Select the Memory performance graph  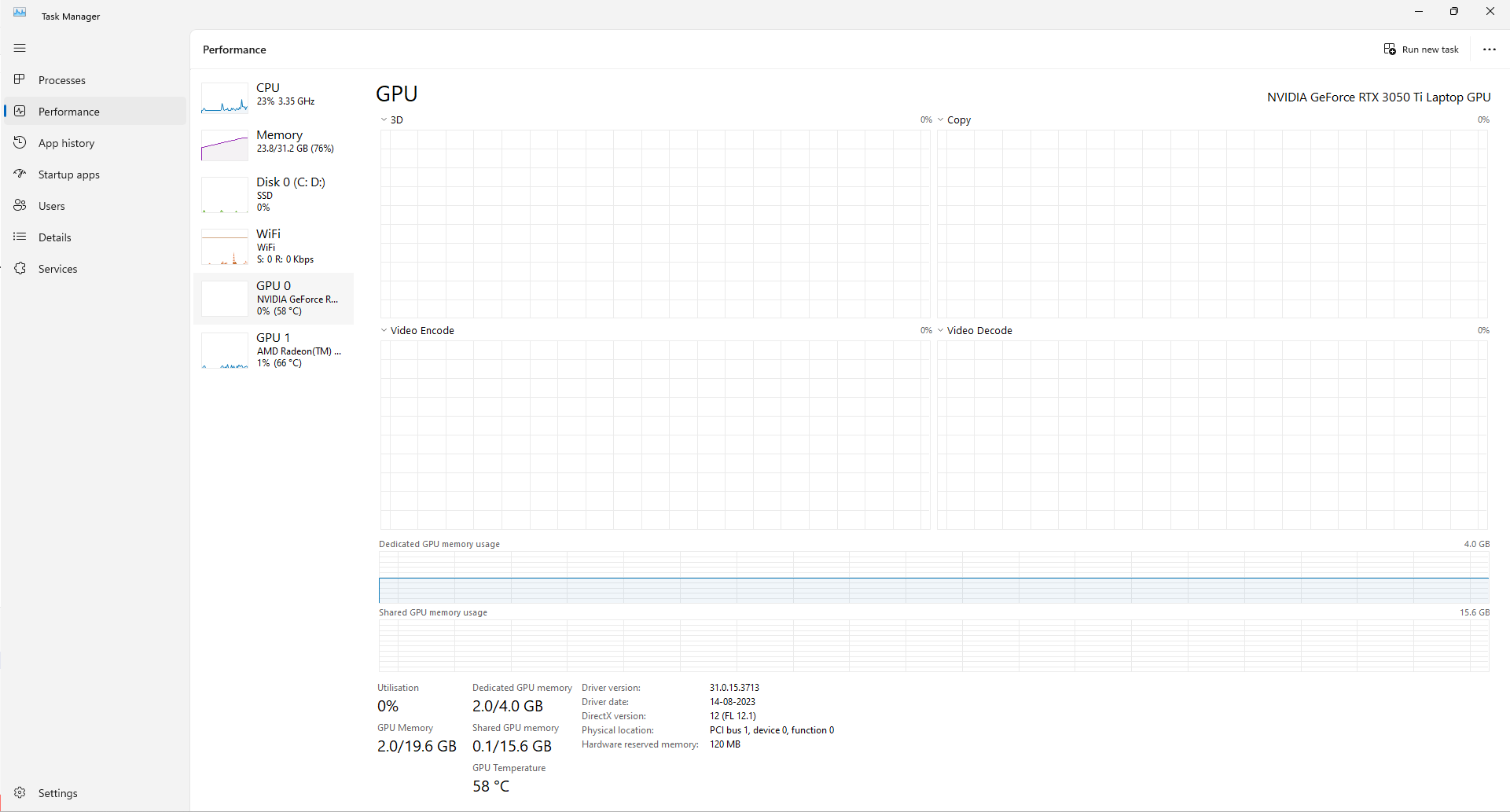click(274, 144)
